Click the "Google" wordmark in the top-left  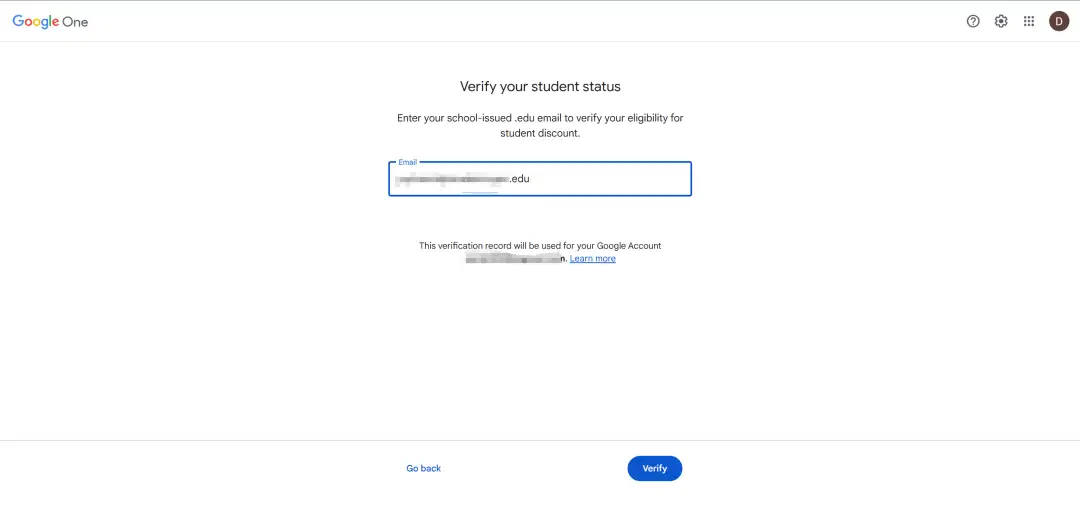[x=36, y=22]
